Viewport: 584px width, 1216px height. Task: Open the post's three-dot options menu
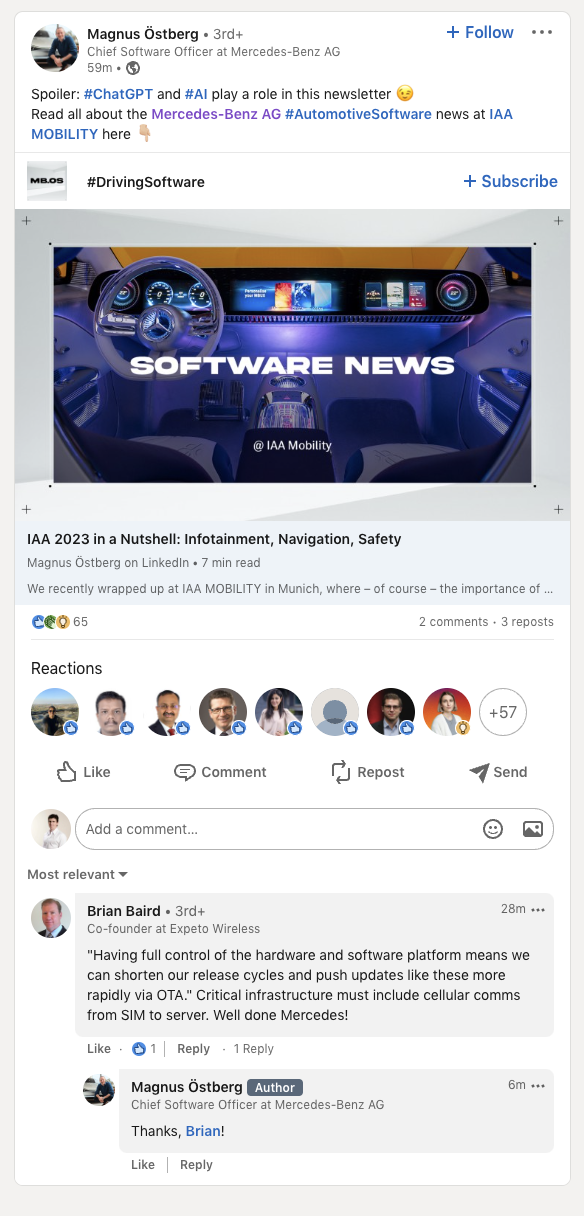tap(542, 32)
